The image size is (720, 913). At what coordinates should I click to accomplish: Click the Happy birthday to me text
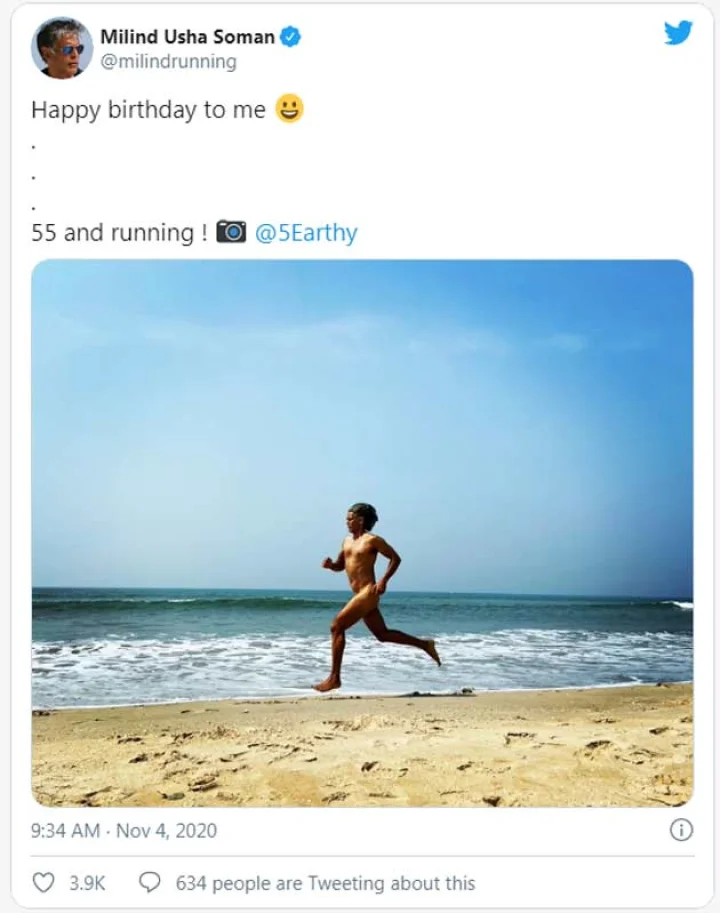tap(148, 109)
